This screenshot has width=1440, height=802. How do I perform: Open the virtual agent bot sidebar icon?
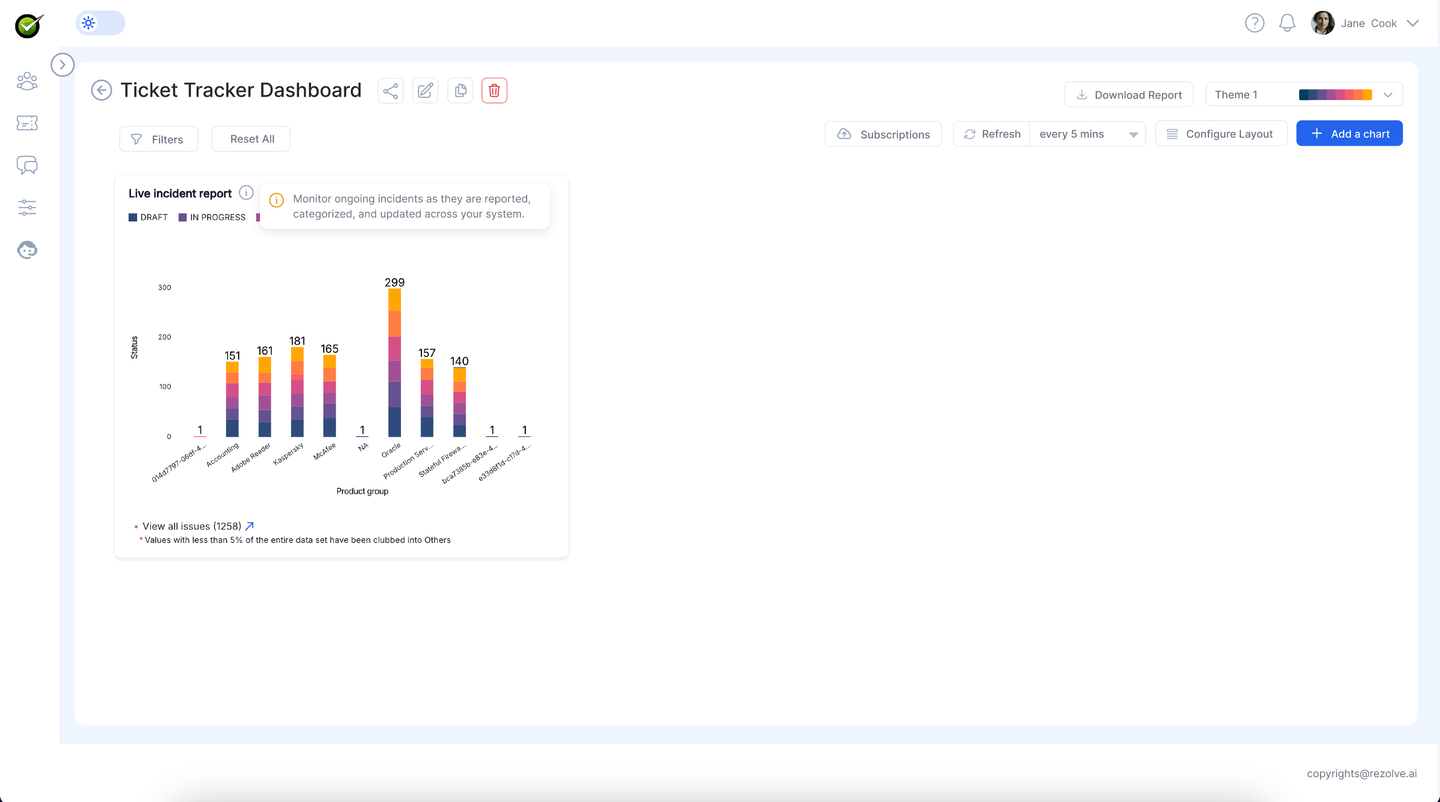tap(27, 250)
